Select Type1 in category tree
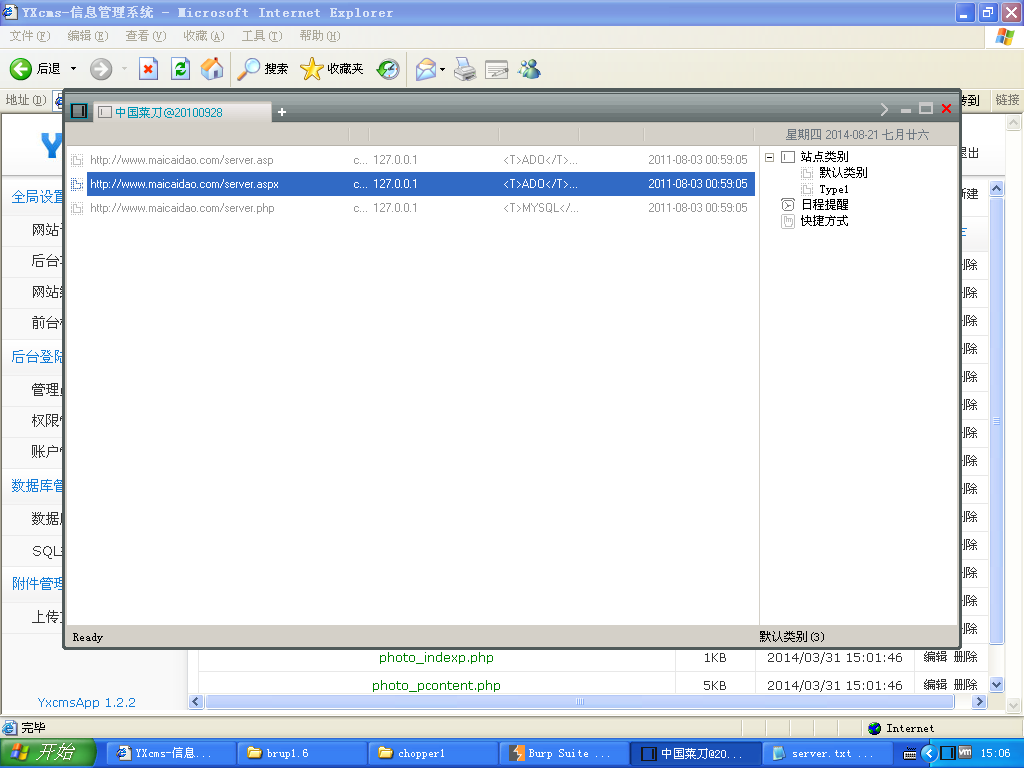 pyautogui.click(x=834, y=189)
